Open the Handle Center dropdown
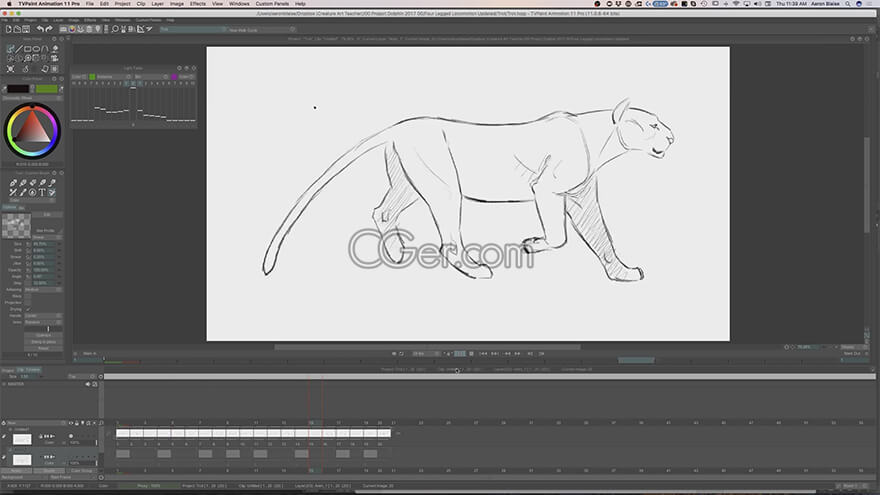Image resolution: width=880 pixels, height=495 pixels. pos(43,316)
